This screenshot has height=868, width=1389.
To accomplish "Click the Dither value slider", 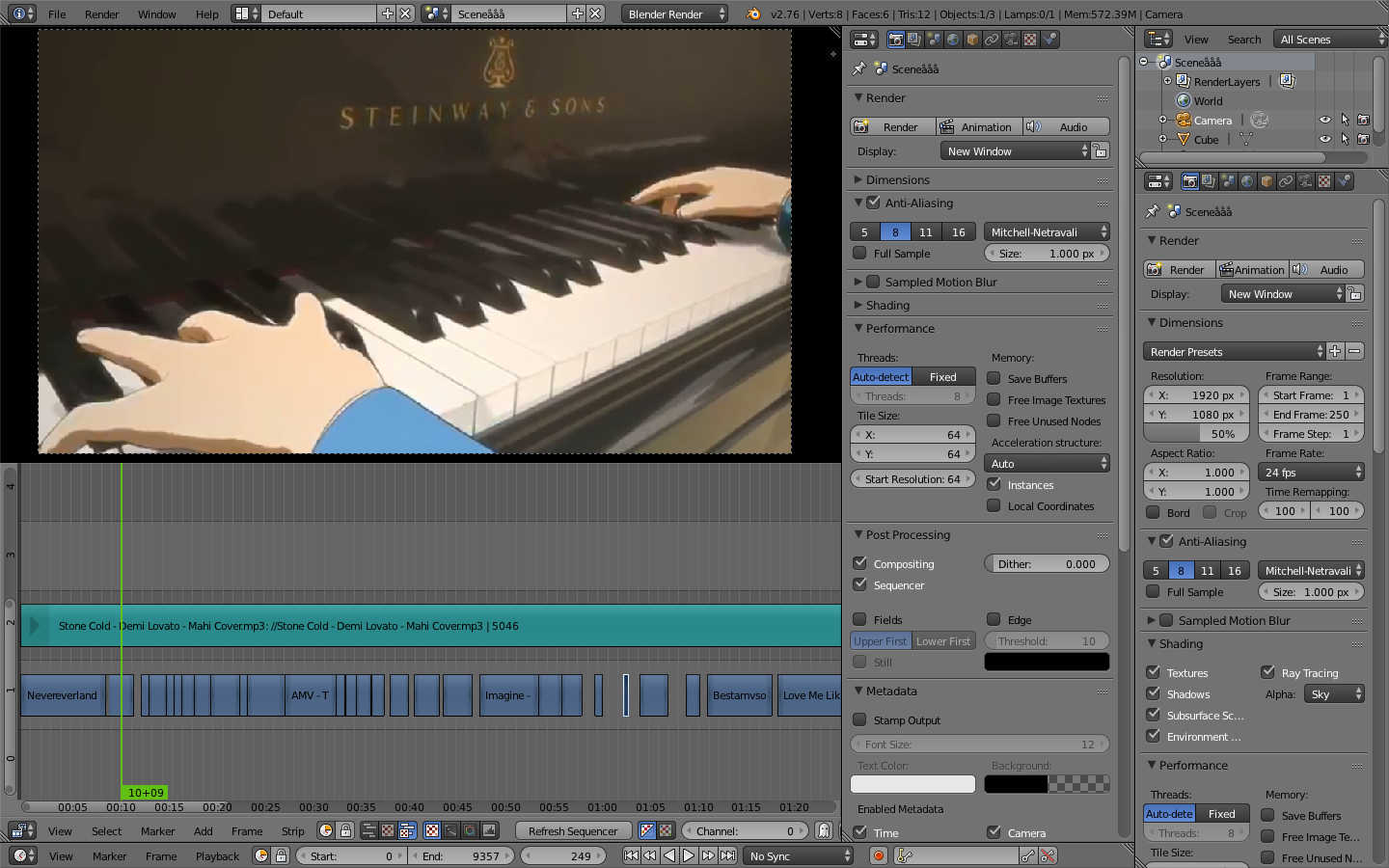I will tap(1047, 563).
